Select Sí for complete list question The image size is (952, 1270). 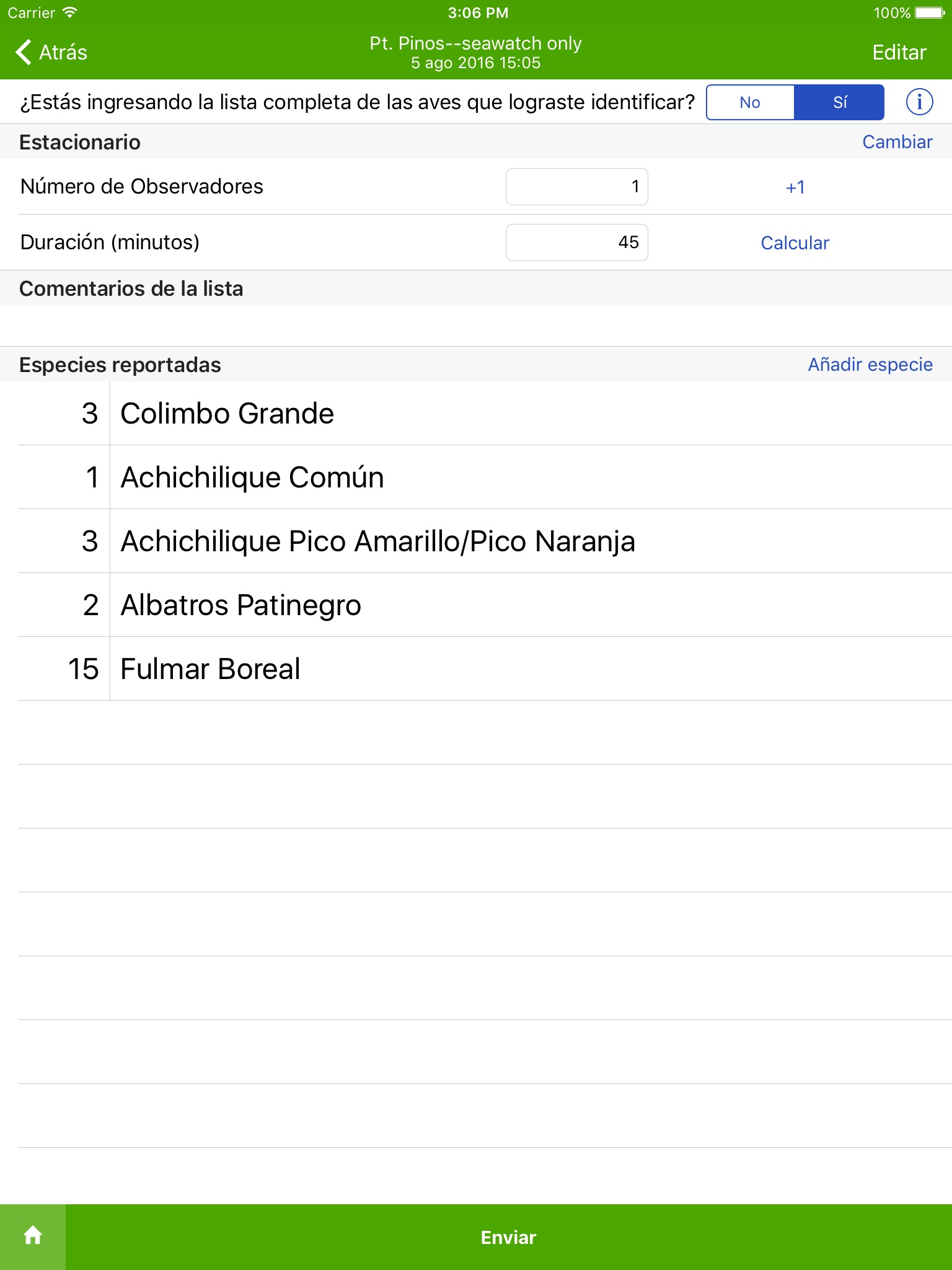tap(839, 102)
